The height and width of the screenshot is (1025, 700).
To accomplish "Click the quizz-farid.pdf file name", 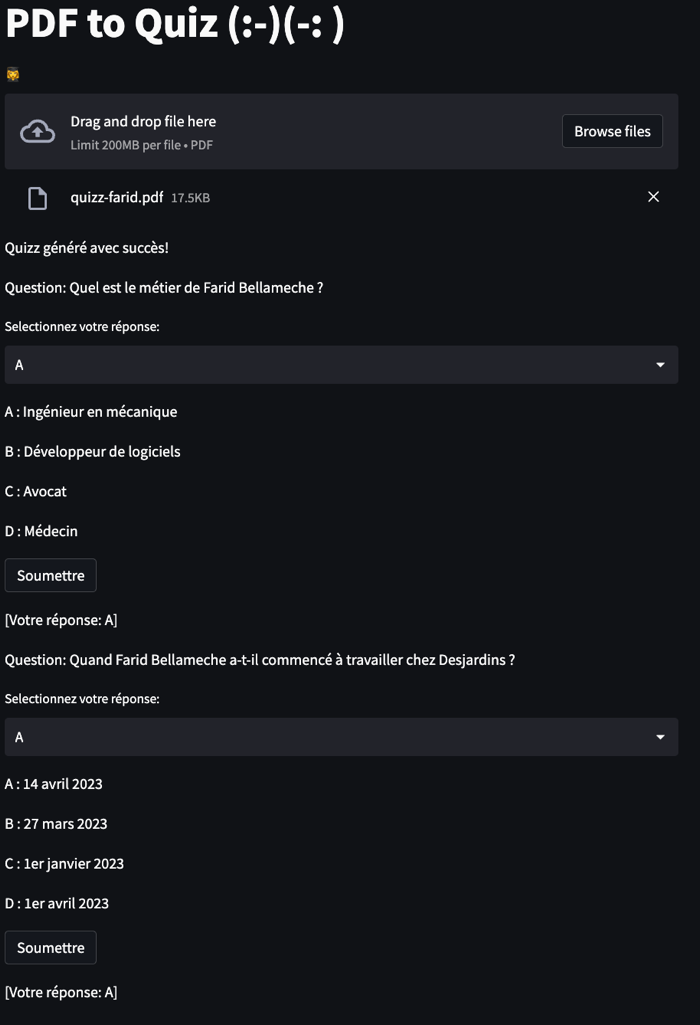I will (116, 197).
